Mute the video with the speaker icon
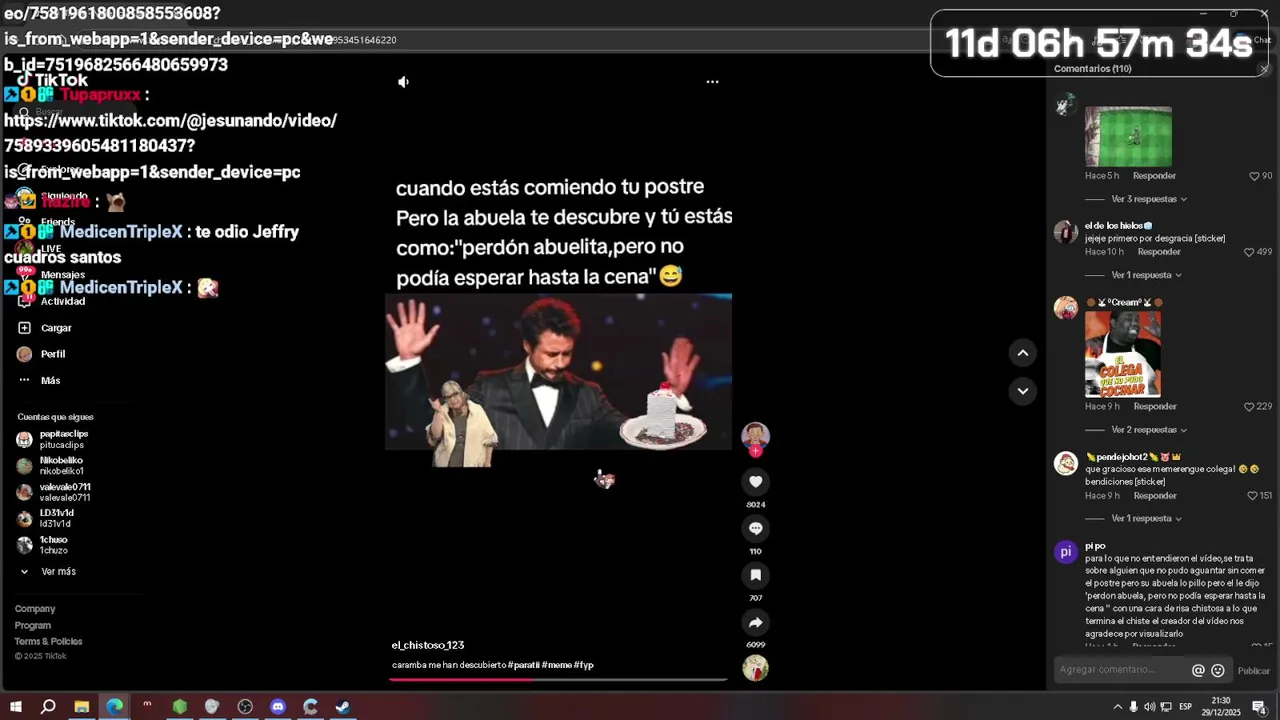 [403, 82]
